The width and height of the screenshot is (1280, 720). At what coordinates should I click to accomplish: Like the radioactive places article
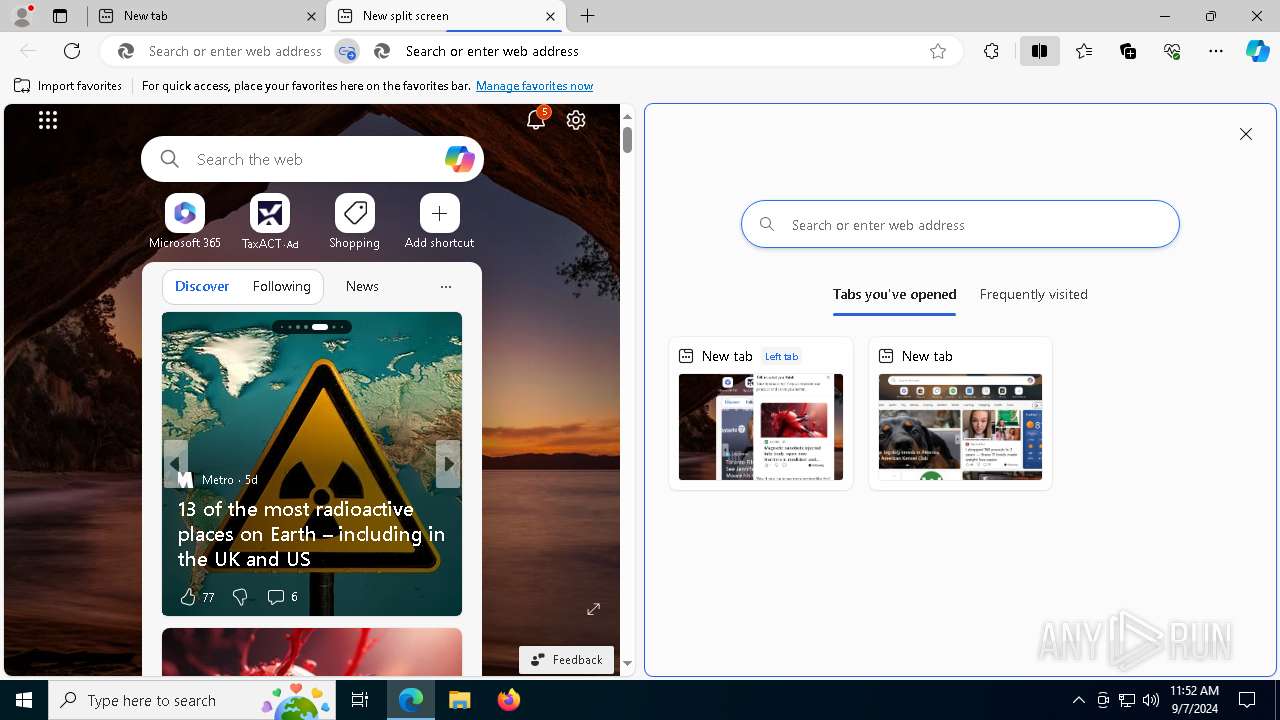(197, 597)
